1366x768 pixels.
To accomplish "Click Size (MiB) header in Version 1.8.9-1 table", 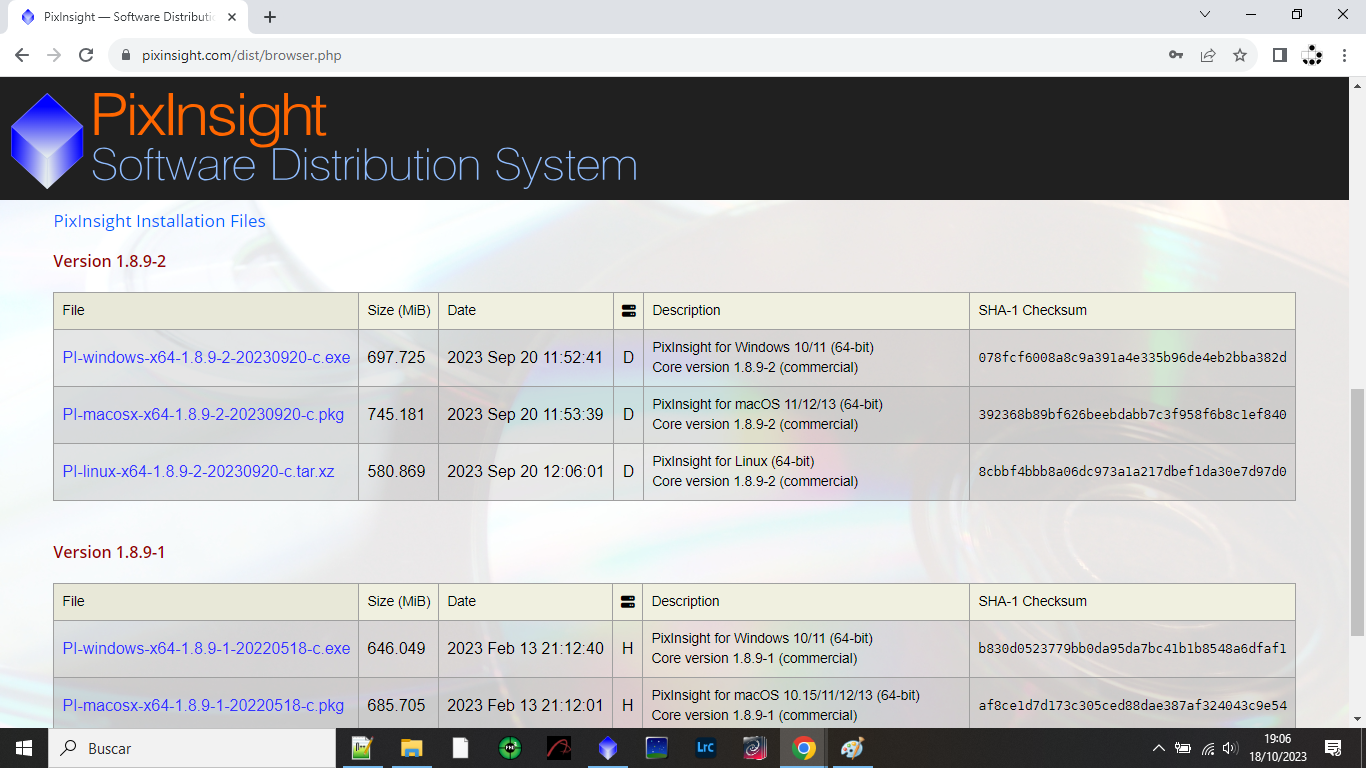I will (399, 601).
